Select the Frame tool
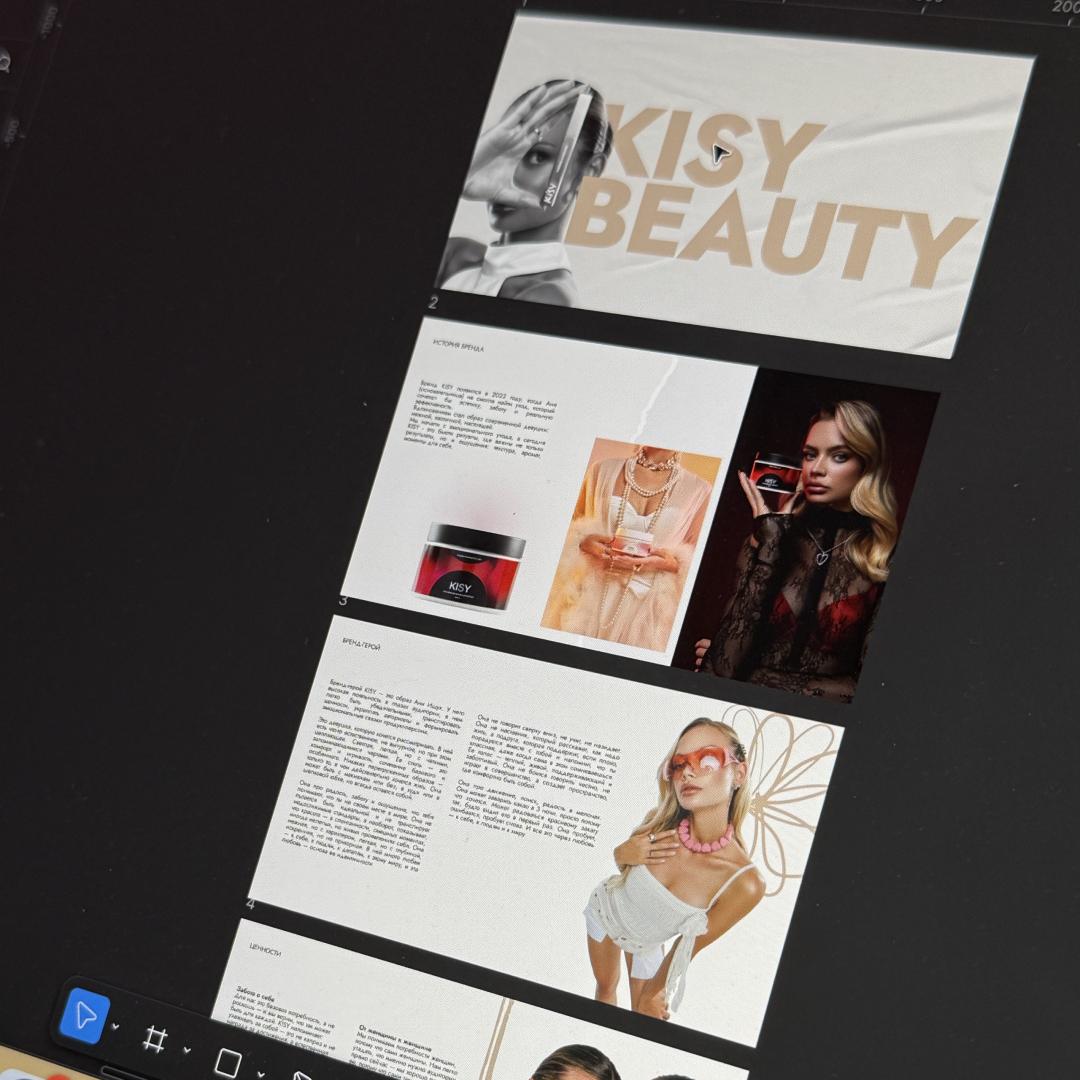 [155, 1039]
